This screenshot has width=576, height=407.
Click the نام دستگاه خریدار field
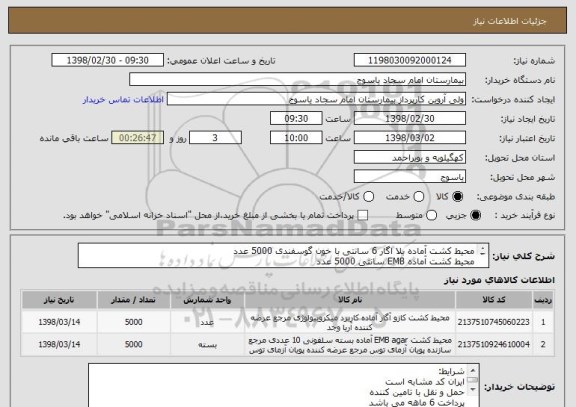[x=298, y=80]
